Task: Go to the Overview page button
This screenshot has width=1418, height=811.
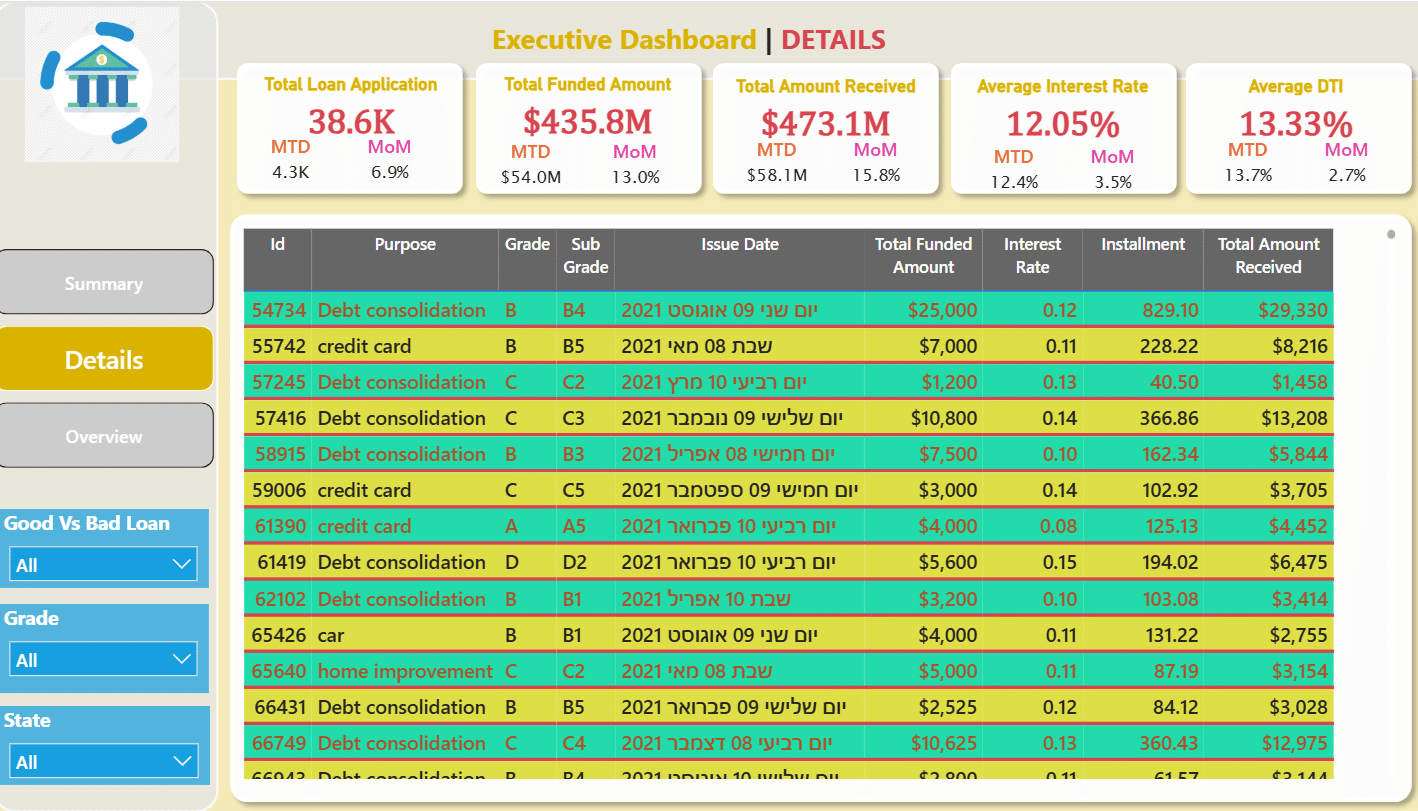Action: click(104, 436)
